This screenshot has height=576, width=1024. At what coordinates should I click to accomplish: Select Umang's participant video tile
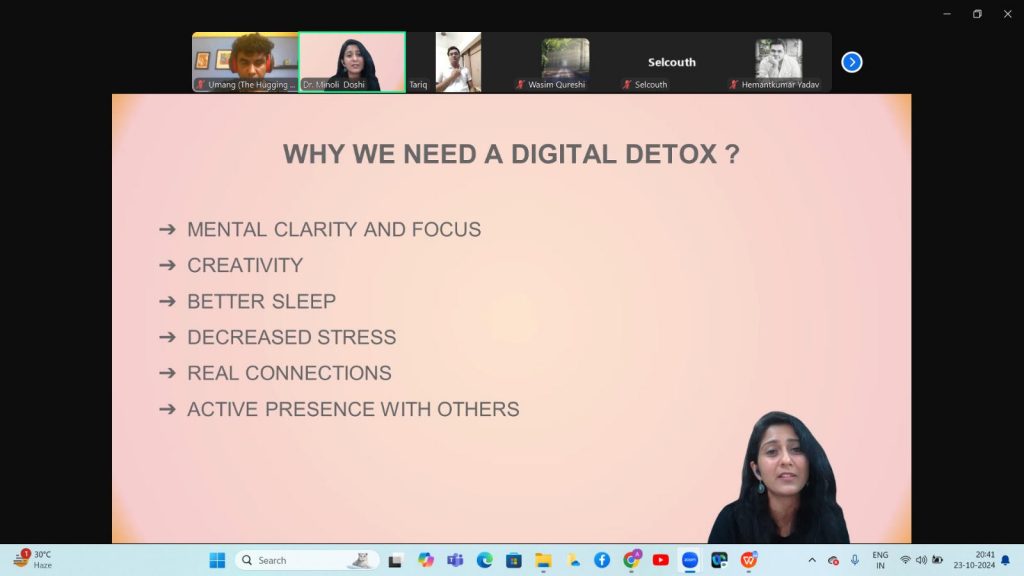click(x=245, y=62)
